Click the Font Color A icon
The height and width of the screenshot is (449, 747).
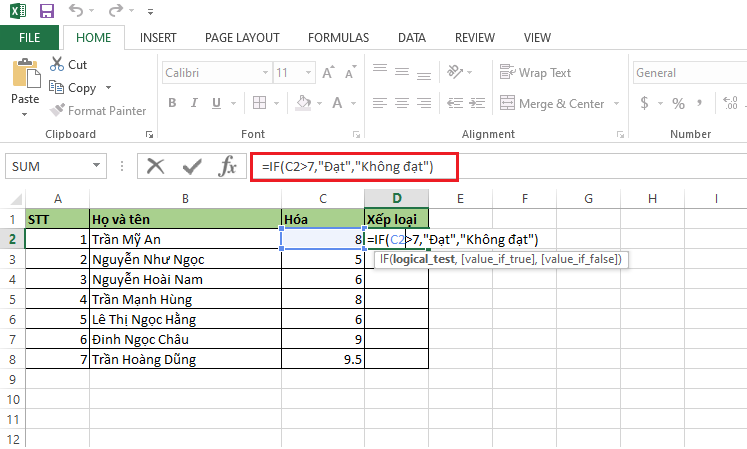click(x=337, y=102)
